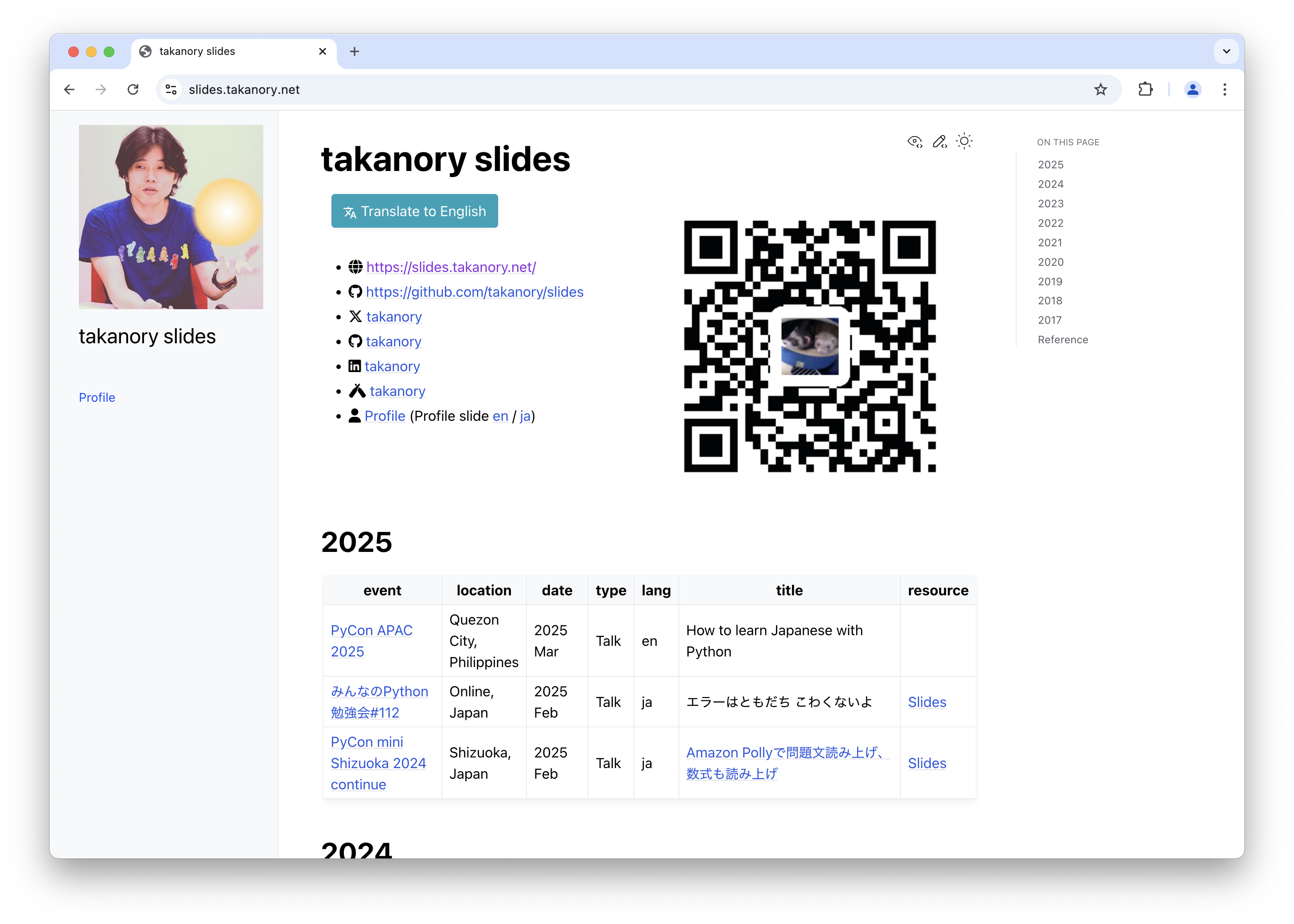
Task: Open the PyCon APAC 2025 event link
Action: click(x=371, y=641)
